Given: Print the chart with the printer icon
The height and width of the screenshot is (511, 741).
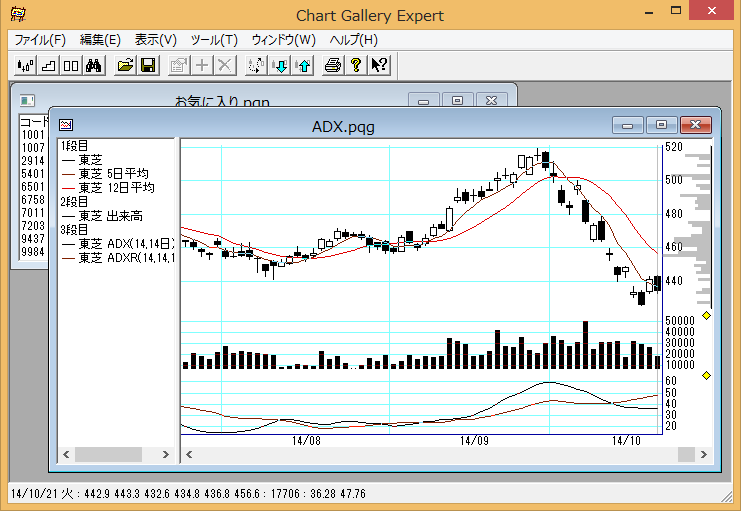Looking at the screenshot, I should pyautogui.click(x=333, y=66).
